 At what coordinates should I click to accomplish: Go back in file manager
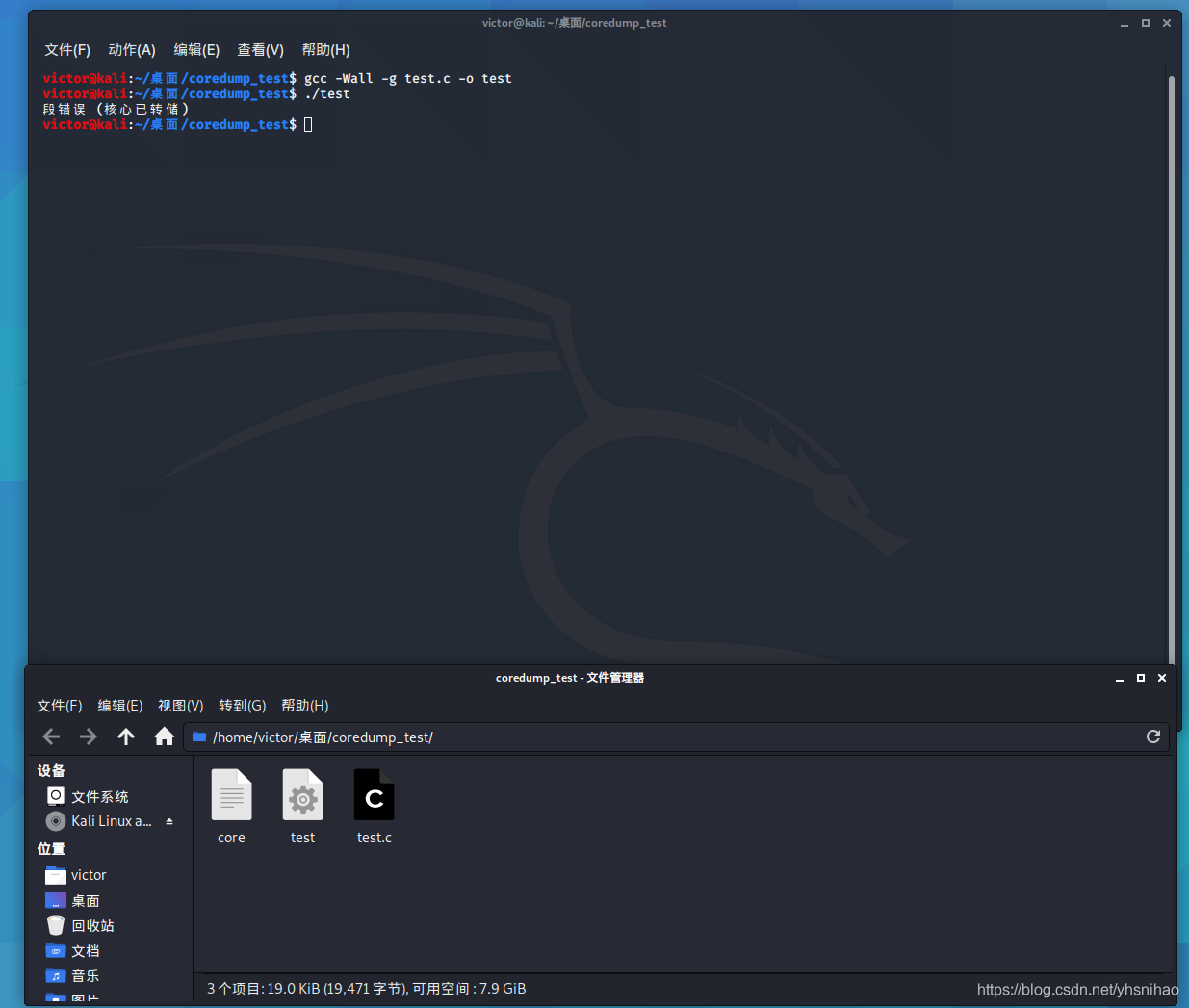coord(52,737)
